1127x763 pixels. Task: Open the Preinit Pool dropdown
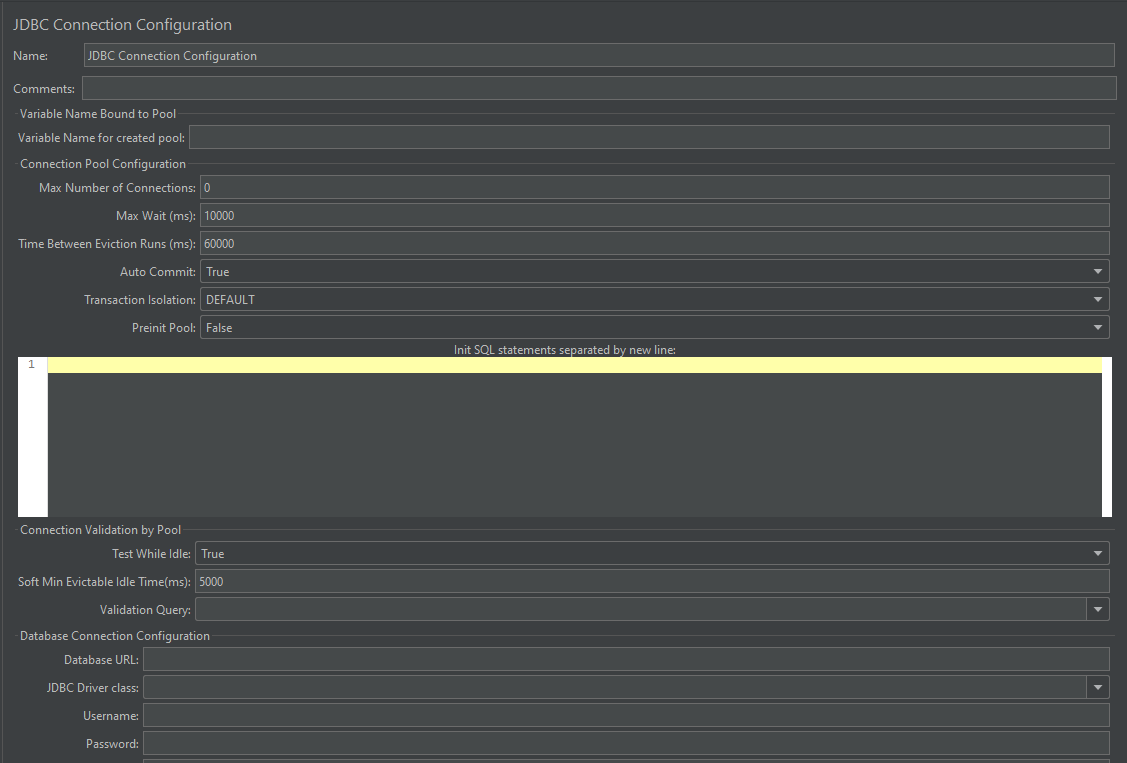coord(654,328)
